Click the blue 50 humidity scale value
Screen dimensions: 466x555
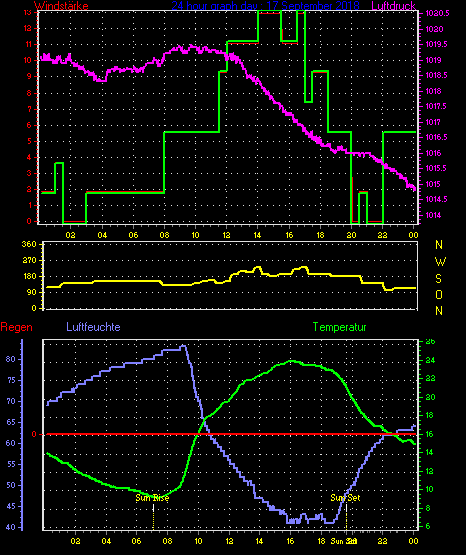click(x=11, y=485)
